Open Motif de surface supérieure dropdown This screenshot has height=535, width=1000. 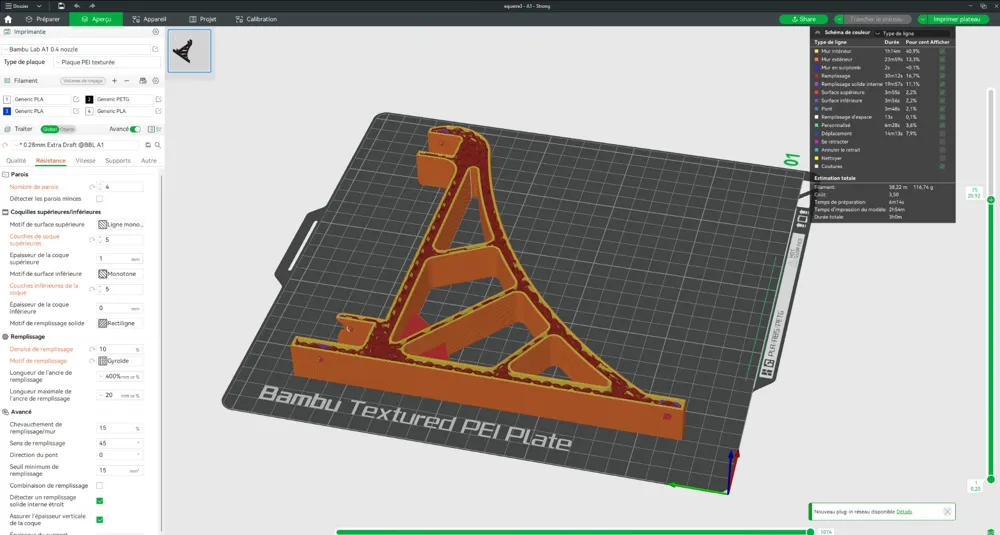click(x=120, y=224)
